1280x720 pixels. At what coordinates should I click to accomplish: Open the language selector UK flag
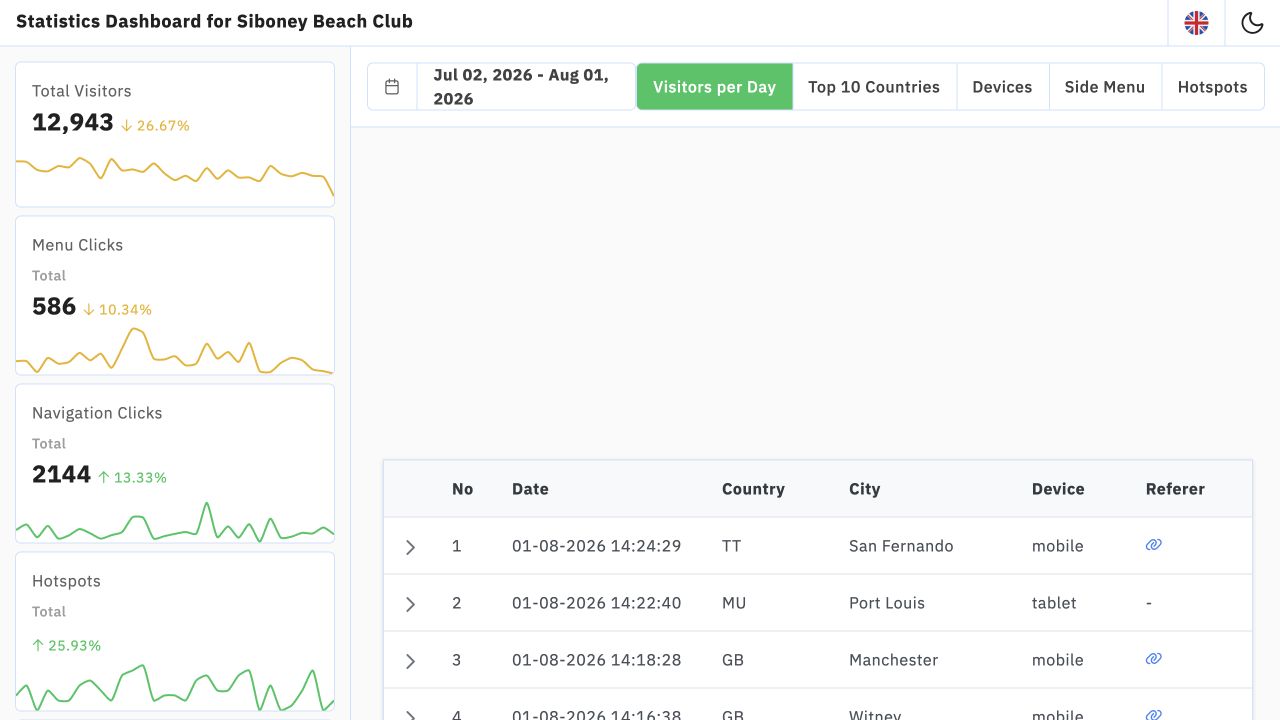pyautogui.click(x=1196, y=23)
